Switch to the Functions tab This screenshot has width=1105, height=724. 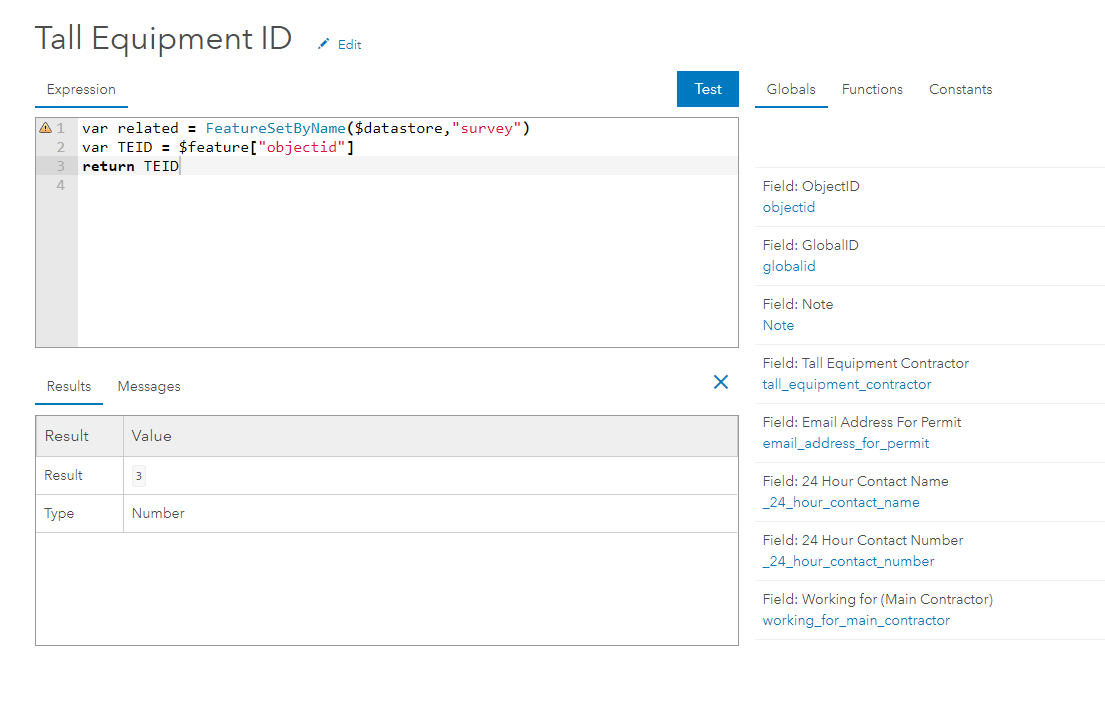872,89
